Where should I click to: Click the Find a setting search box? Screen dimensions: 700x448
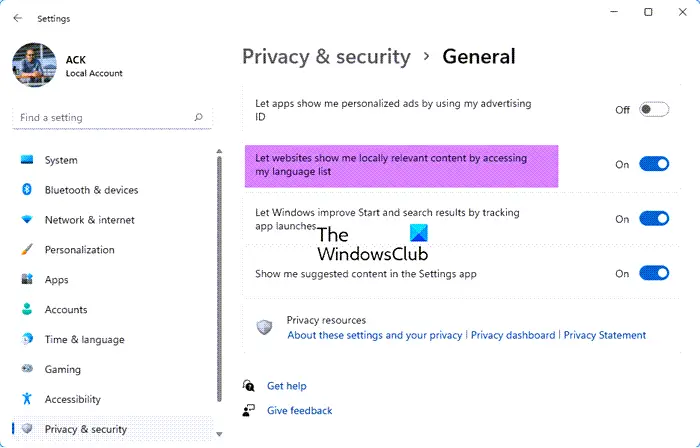(112, 118)
